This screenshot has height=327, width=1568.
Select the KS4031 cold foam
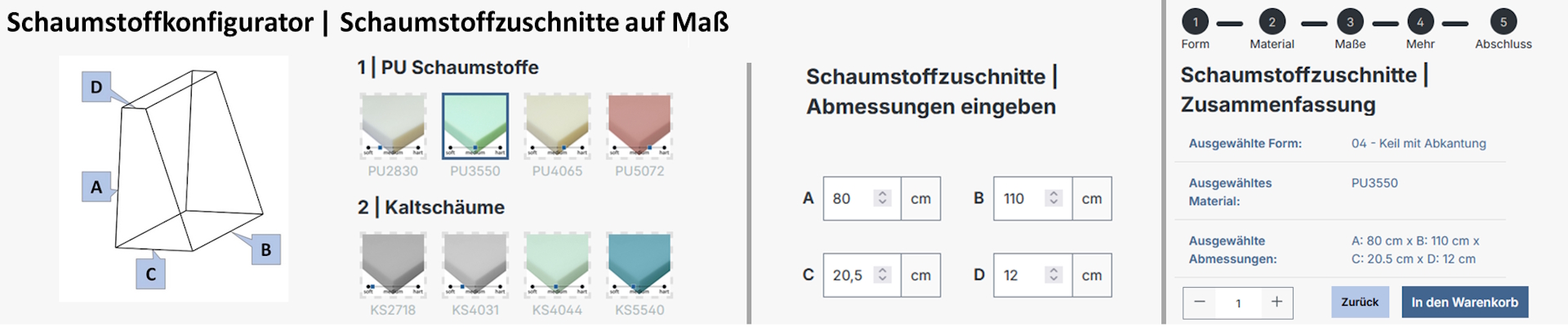[475, 264]
